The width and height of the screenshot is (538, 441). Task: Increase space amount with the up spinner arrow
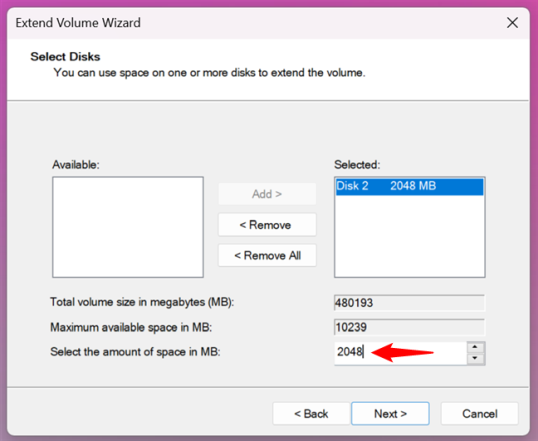click(x=475, y=347)
